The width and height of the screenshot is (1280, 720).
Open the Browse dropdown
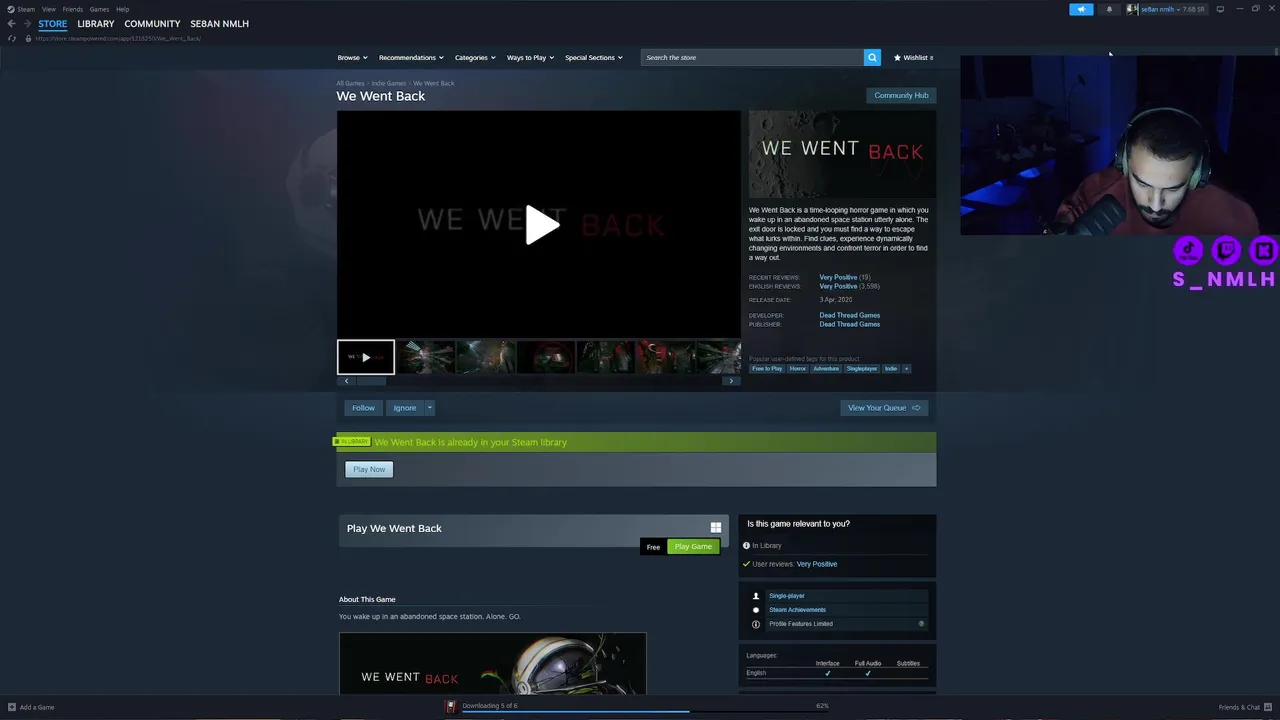tap(352, 58)
